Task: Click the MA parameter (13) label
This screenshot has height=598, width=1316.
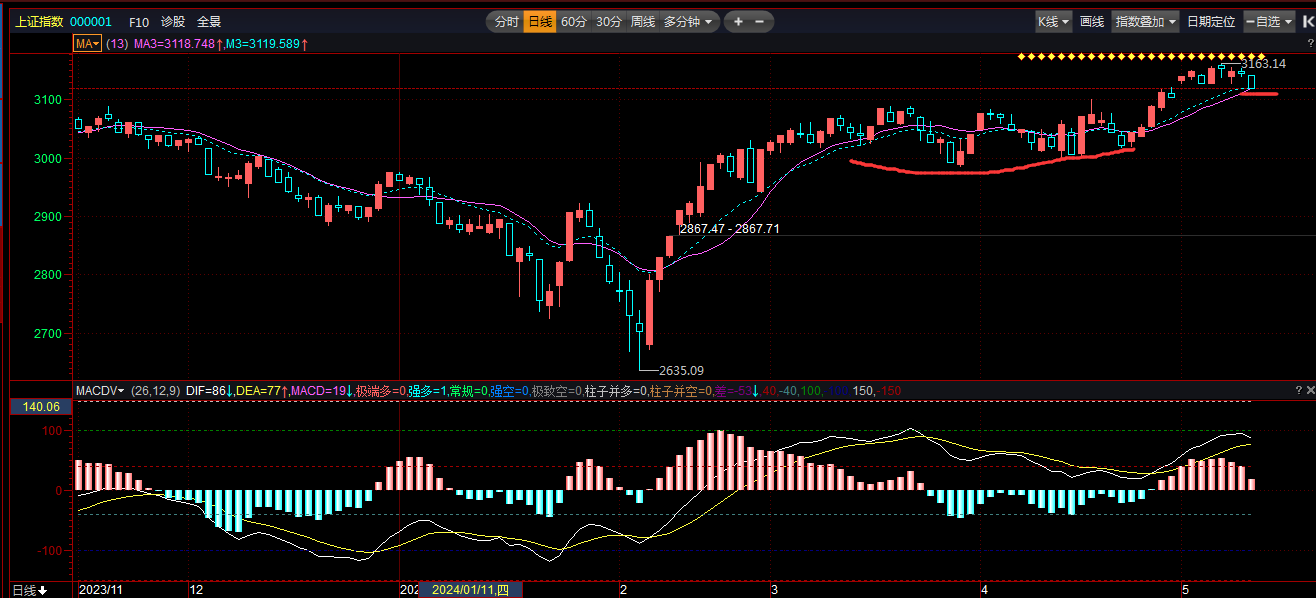Action: pyautogui.click(x=117, y=44)
